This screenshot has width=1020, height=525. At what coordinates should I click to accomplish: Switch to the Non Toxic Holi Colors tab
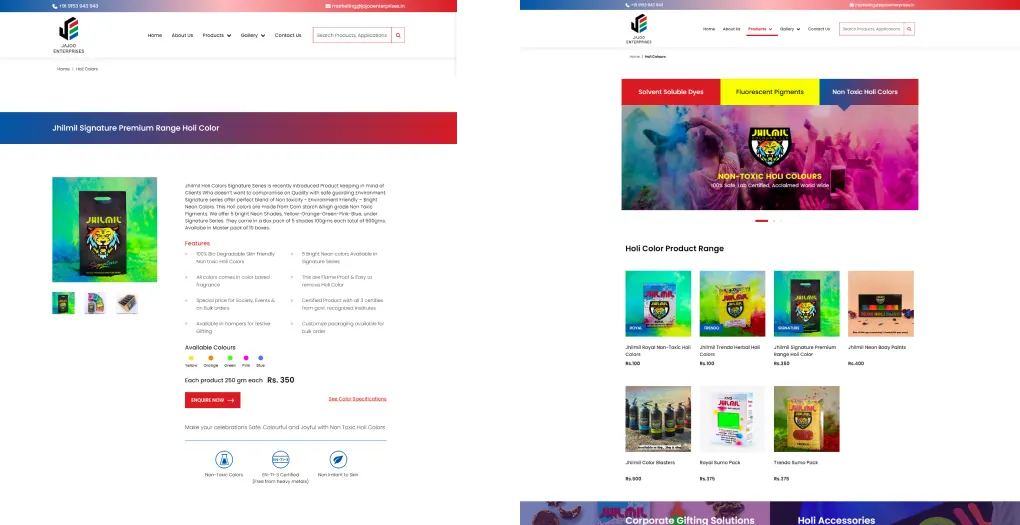[x=869, y=92]
